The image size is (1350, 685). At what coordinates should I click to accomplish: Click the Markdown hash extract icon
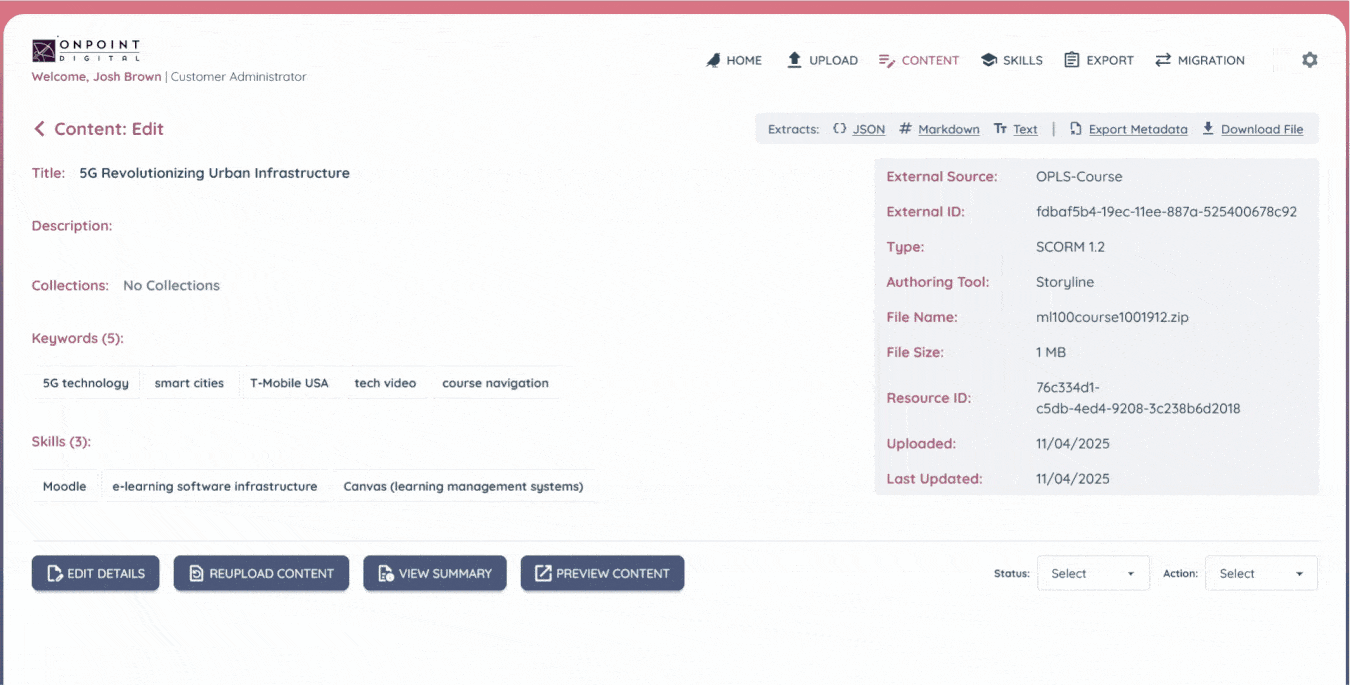905,129
